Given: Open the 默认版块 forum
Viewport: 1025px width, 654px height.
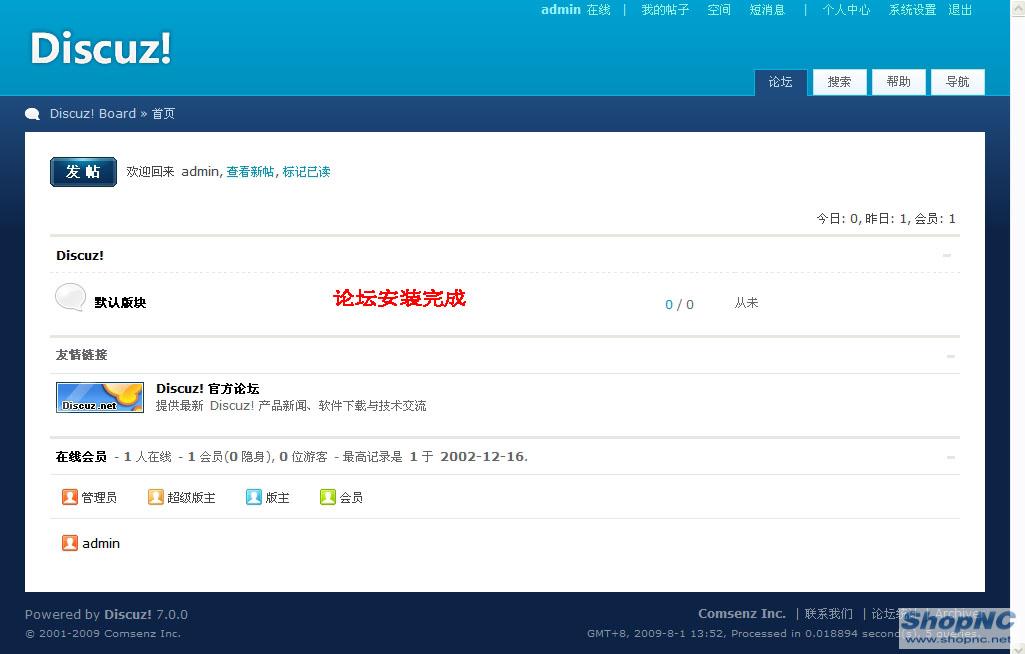Looking at the screenshot, I should click(x=120, y=302).
